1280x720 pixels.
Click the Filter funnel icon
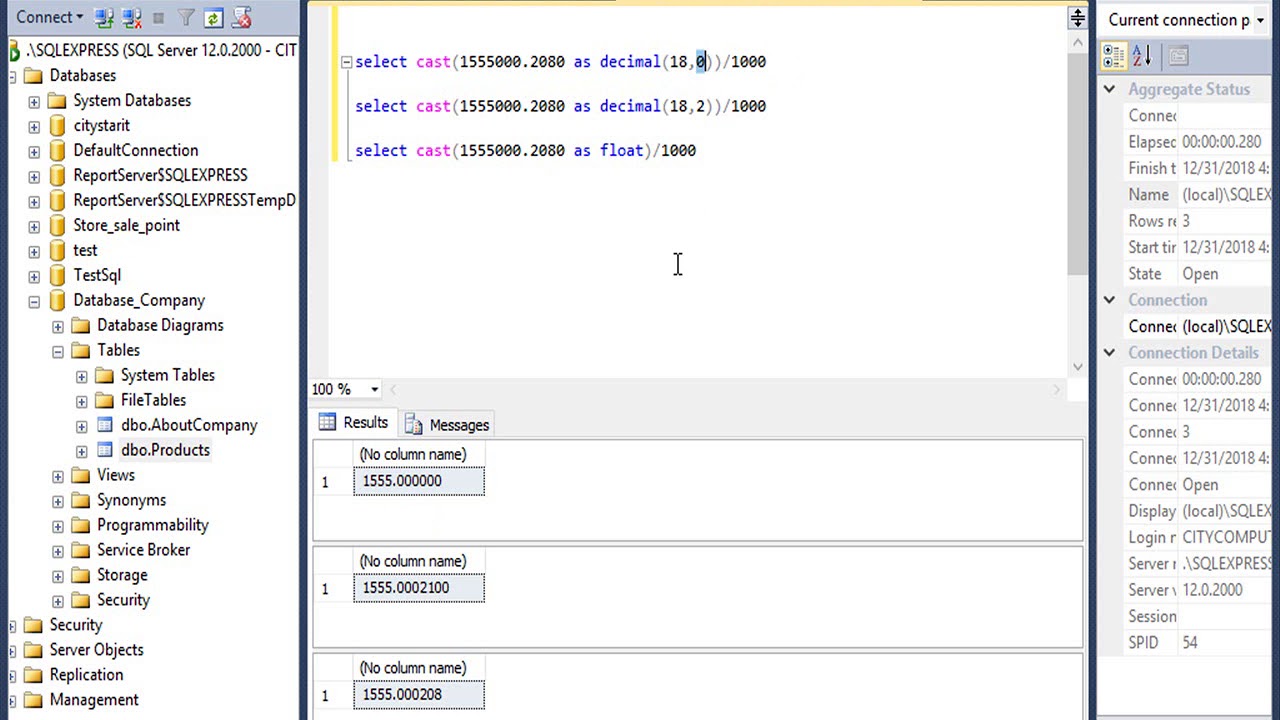pyautogui.click(x=186, y=18)
